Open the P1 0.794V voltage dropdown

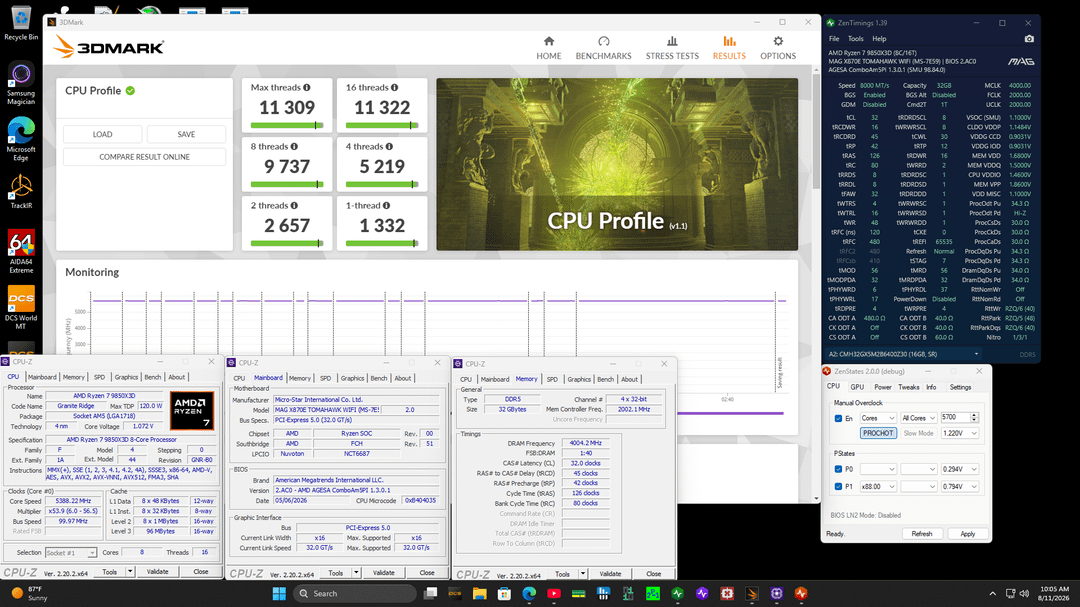[x=959, y=486]
